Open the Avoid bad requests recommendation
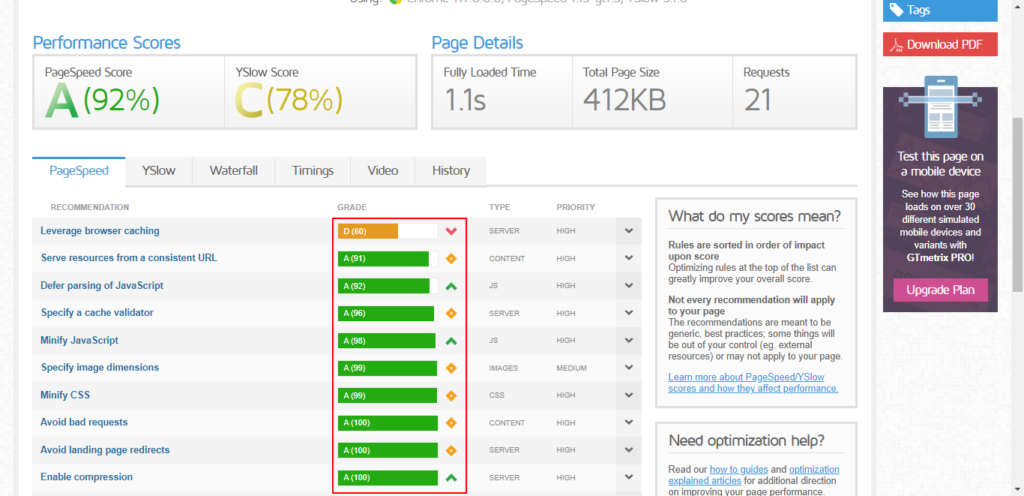This screenshot has width=1024, height=496. click(84, 422)
